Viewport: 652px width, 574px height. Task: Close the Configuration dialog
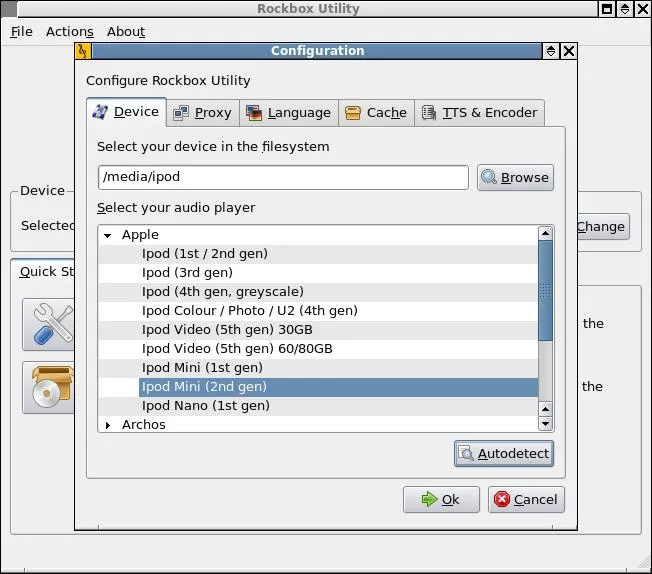click(568, 51)
